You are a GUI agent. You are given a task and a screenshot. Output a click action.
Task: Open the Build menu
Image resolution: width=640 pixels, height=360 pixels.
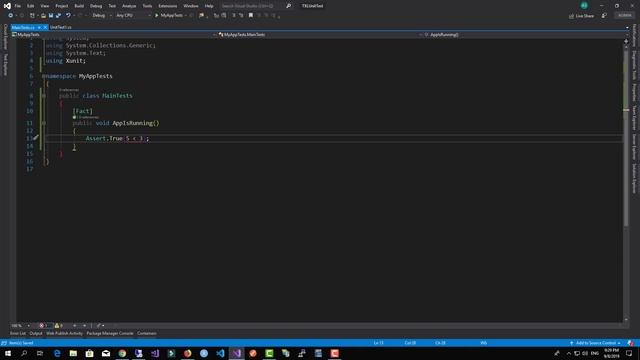[79, 6]
